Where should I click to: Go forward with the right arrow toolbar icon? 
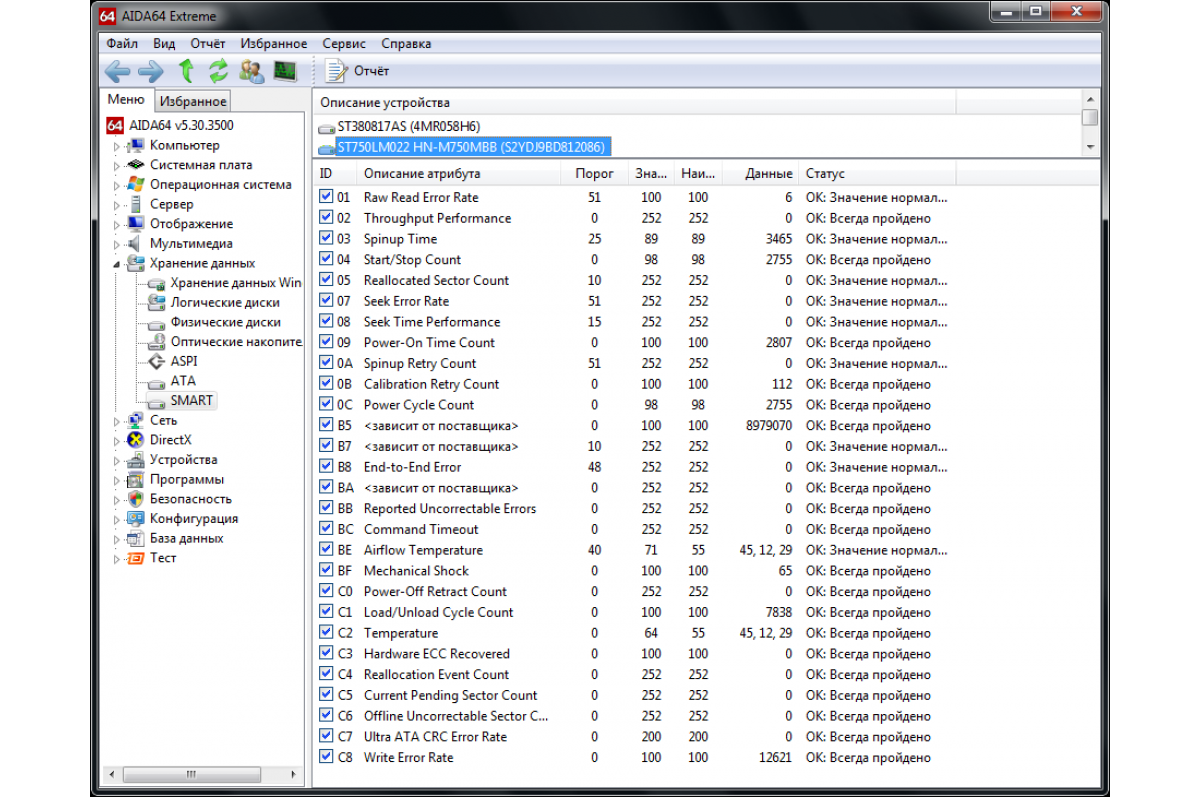click(x=150, y=71)
